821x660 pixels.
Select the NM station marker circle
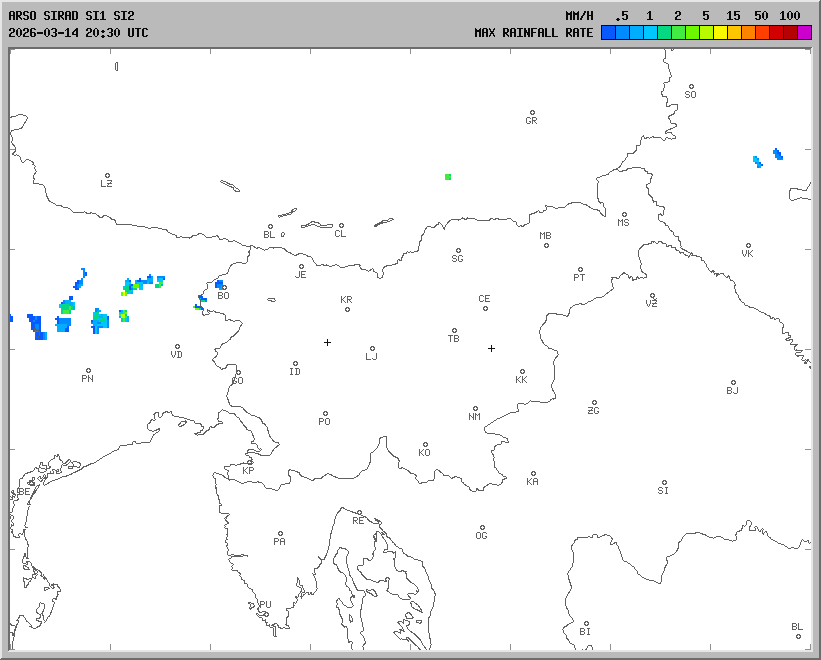click(x=475, y=409)
